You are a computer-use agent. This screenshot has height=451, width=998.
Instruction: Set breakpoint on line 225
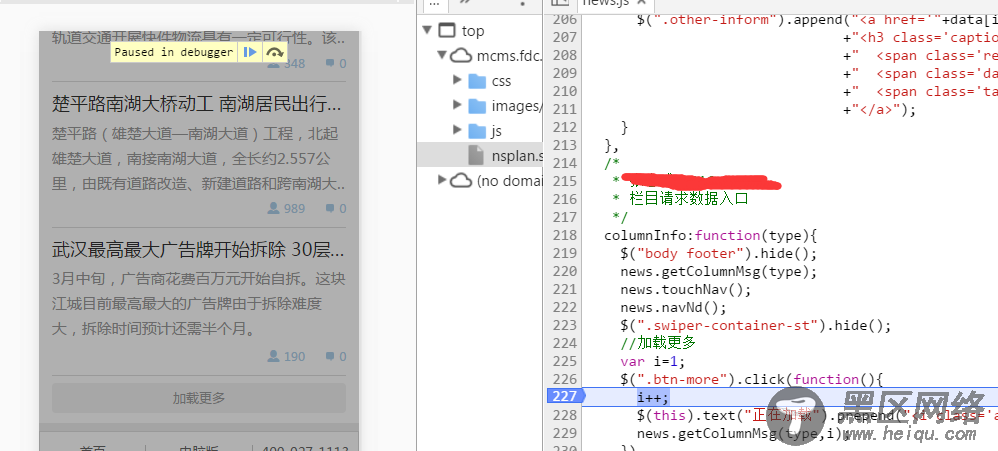click(x=563, y=361)
